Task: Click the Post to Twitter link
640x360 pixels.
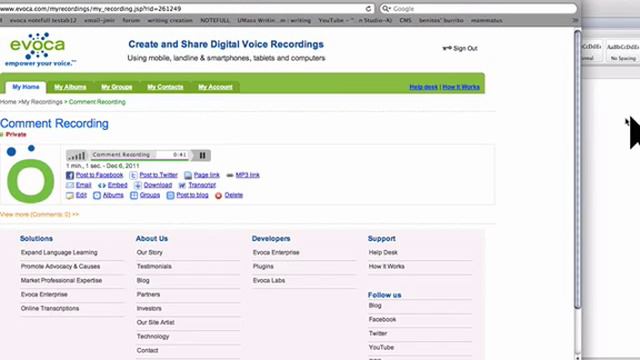Action: click(158, 175)
